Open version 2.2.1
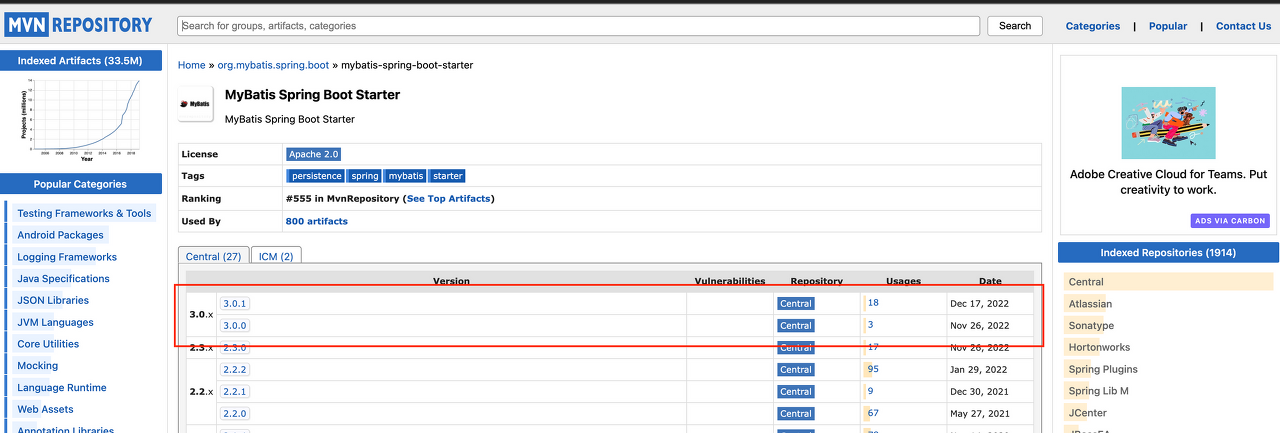This screenshot has height=433, width=1280. [234, 391]
